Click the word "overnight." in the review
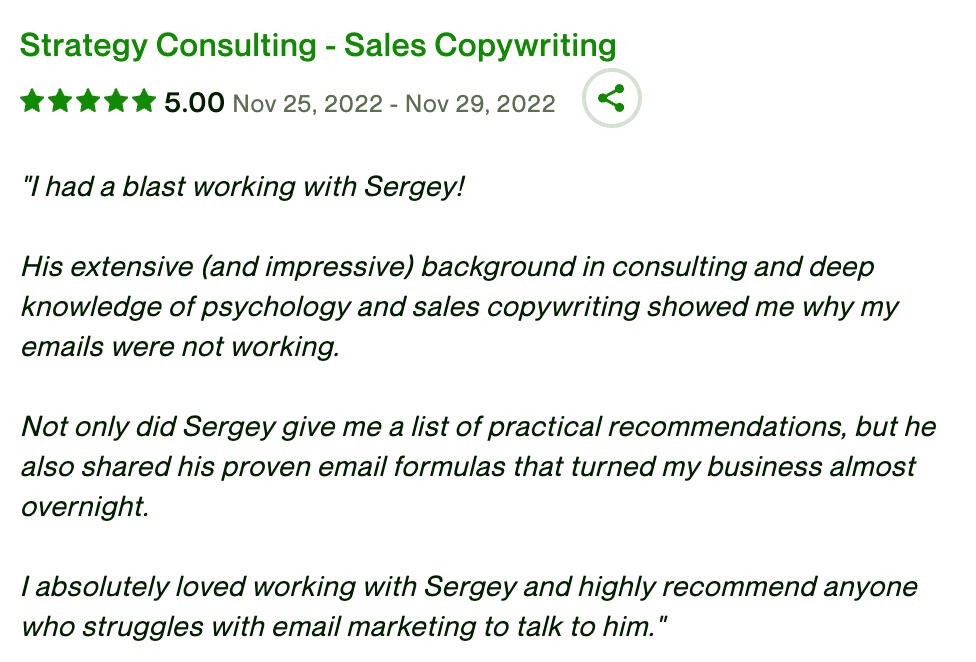Viewport: 976px width, 662px height. [85, 507]
